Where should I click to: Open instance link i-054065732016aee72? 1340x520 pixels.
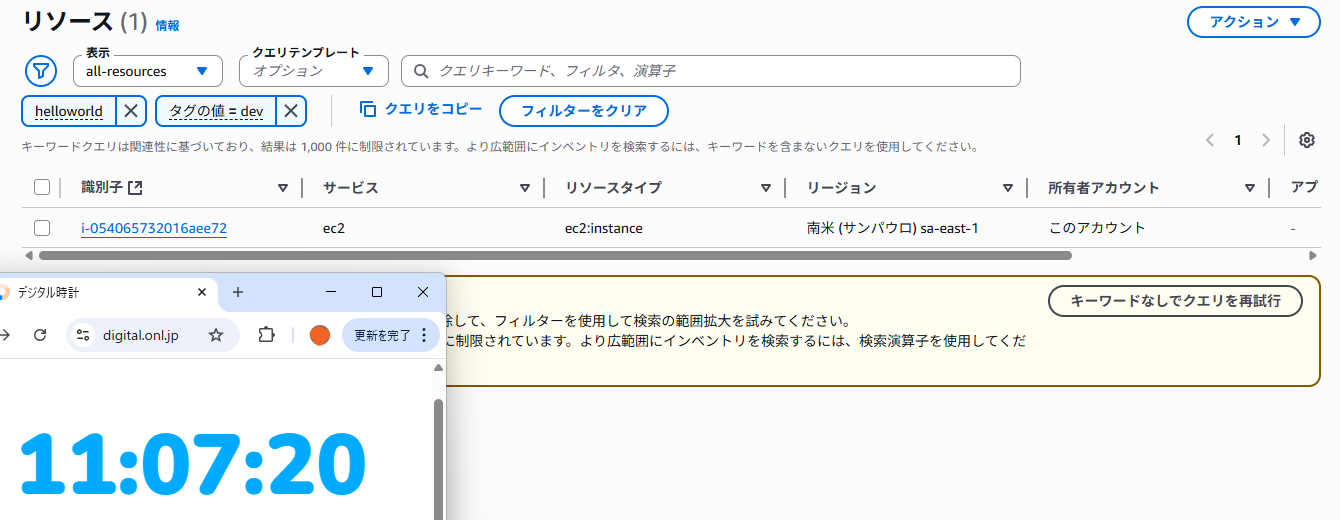pyautogui.click(x=154, y=228)
